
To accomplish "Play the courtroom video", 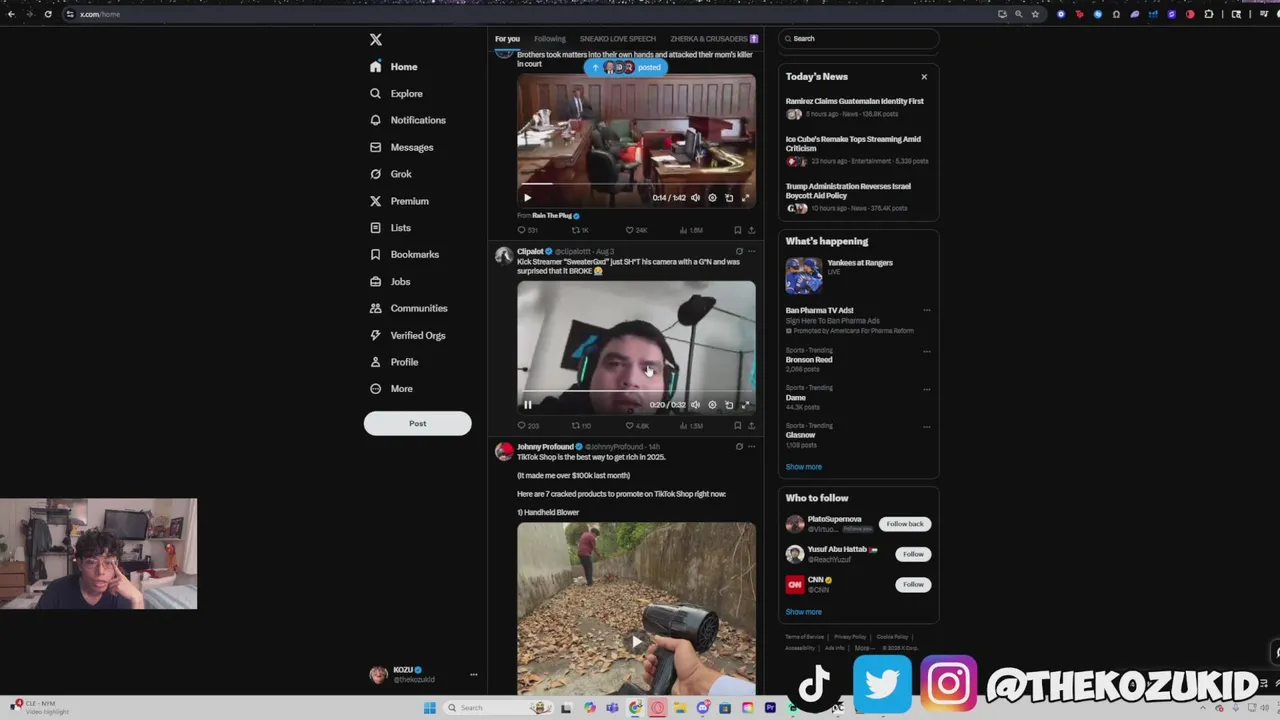I will point(528,198).
